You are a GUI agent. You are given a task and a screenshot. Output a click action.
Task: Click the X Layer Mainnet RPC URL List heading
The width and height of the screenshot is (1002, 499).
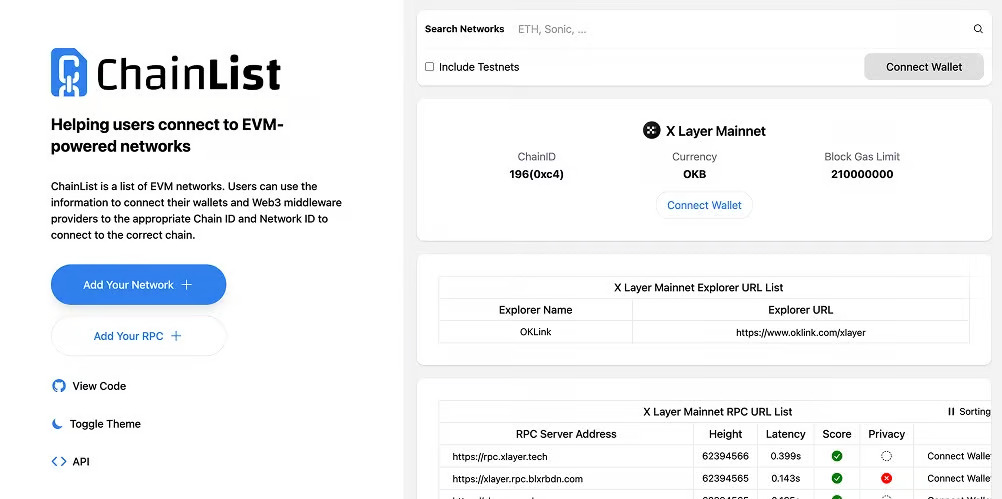[x=718, y=412]
